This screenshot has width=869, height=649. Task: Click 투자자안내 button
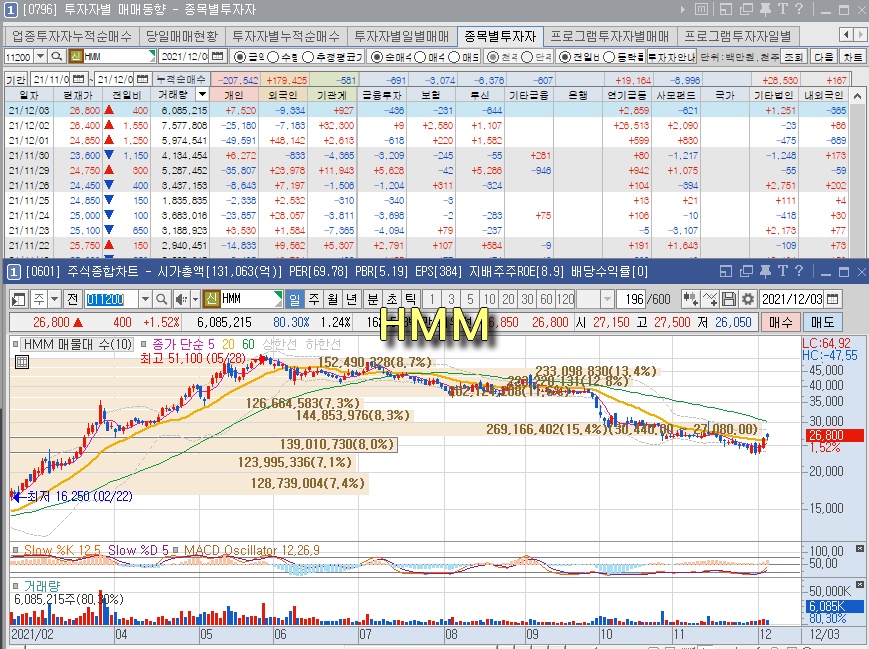point(672,57)
